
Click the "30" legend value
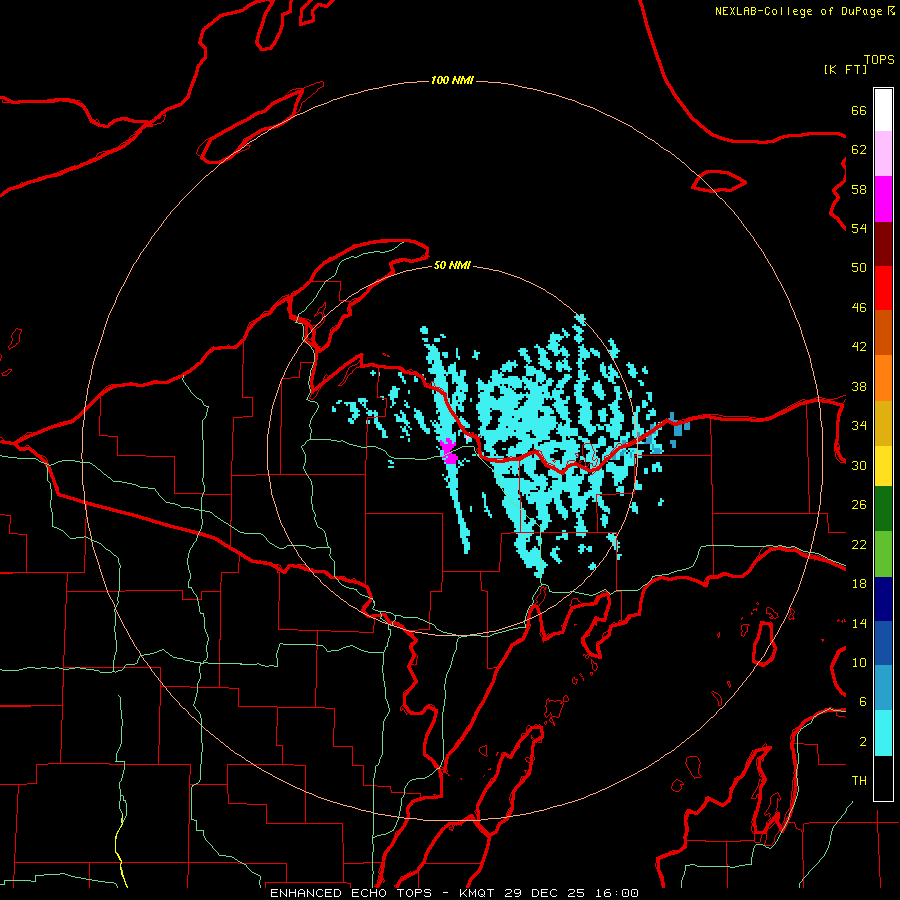(x=859, y=465)
